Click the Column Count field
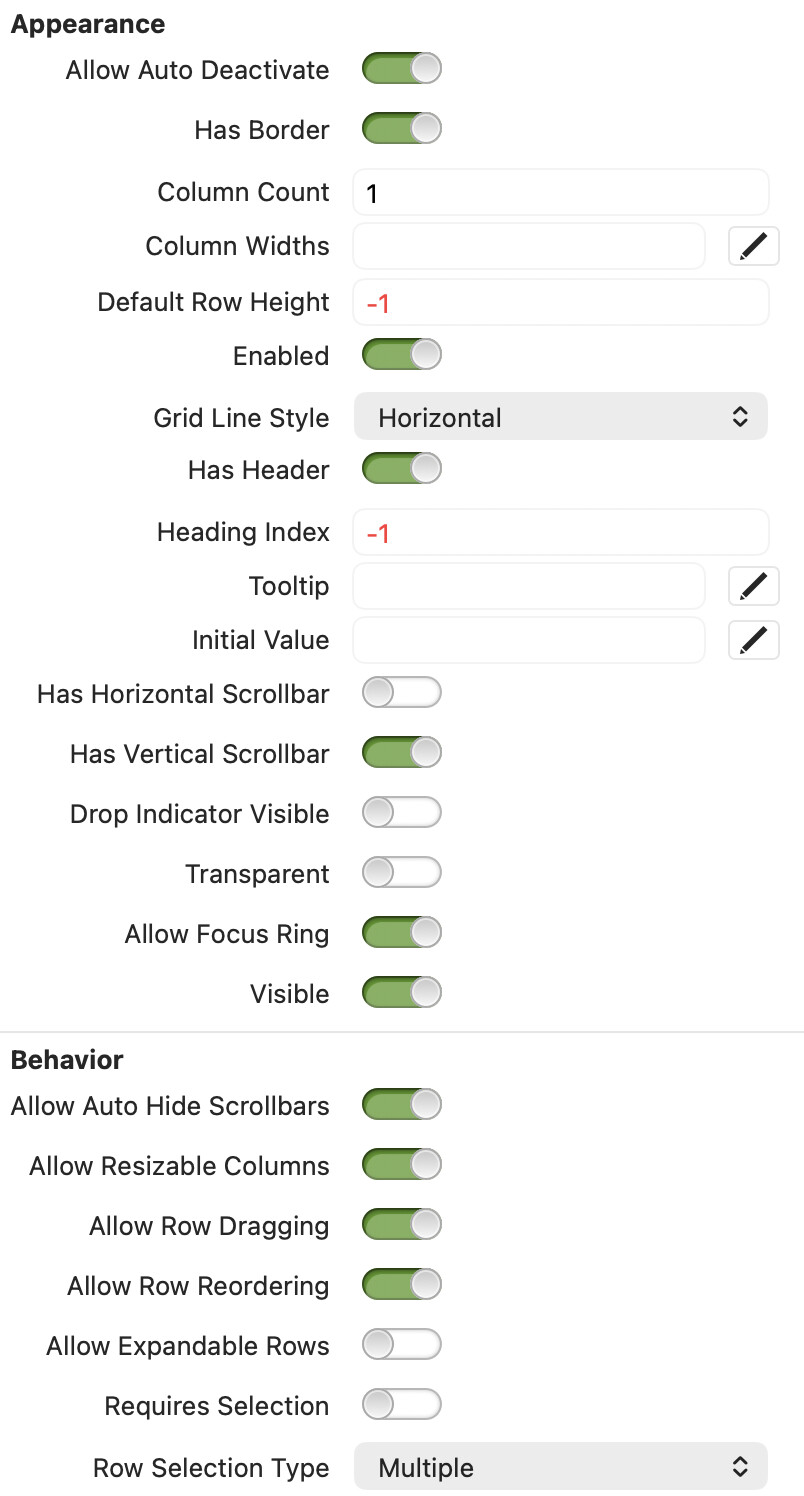Viewport: 804px width, 1496px height. tap(560, 192)
